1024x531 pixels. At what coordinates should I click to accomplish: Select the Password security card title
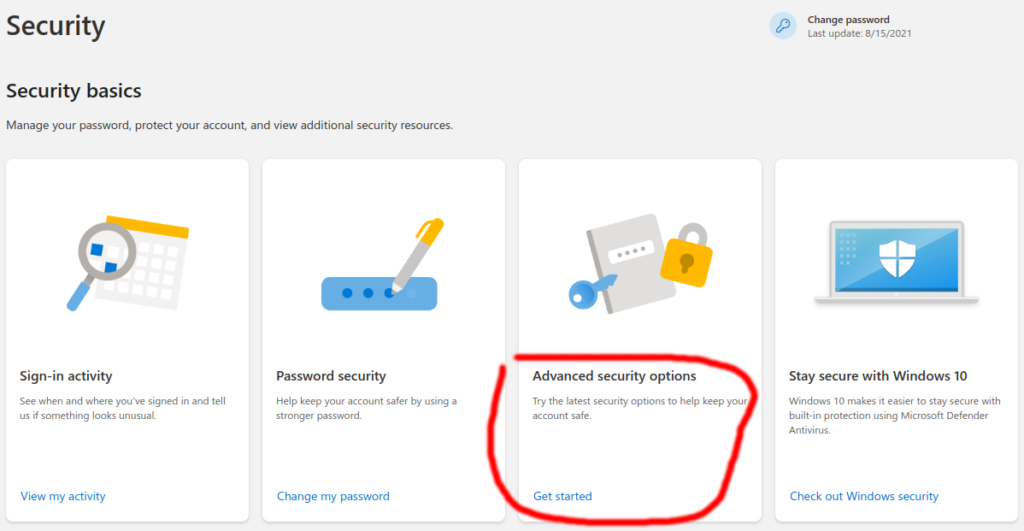coord(331,376)
